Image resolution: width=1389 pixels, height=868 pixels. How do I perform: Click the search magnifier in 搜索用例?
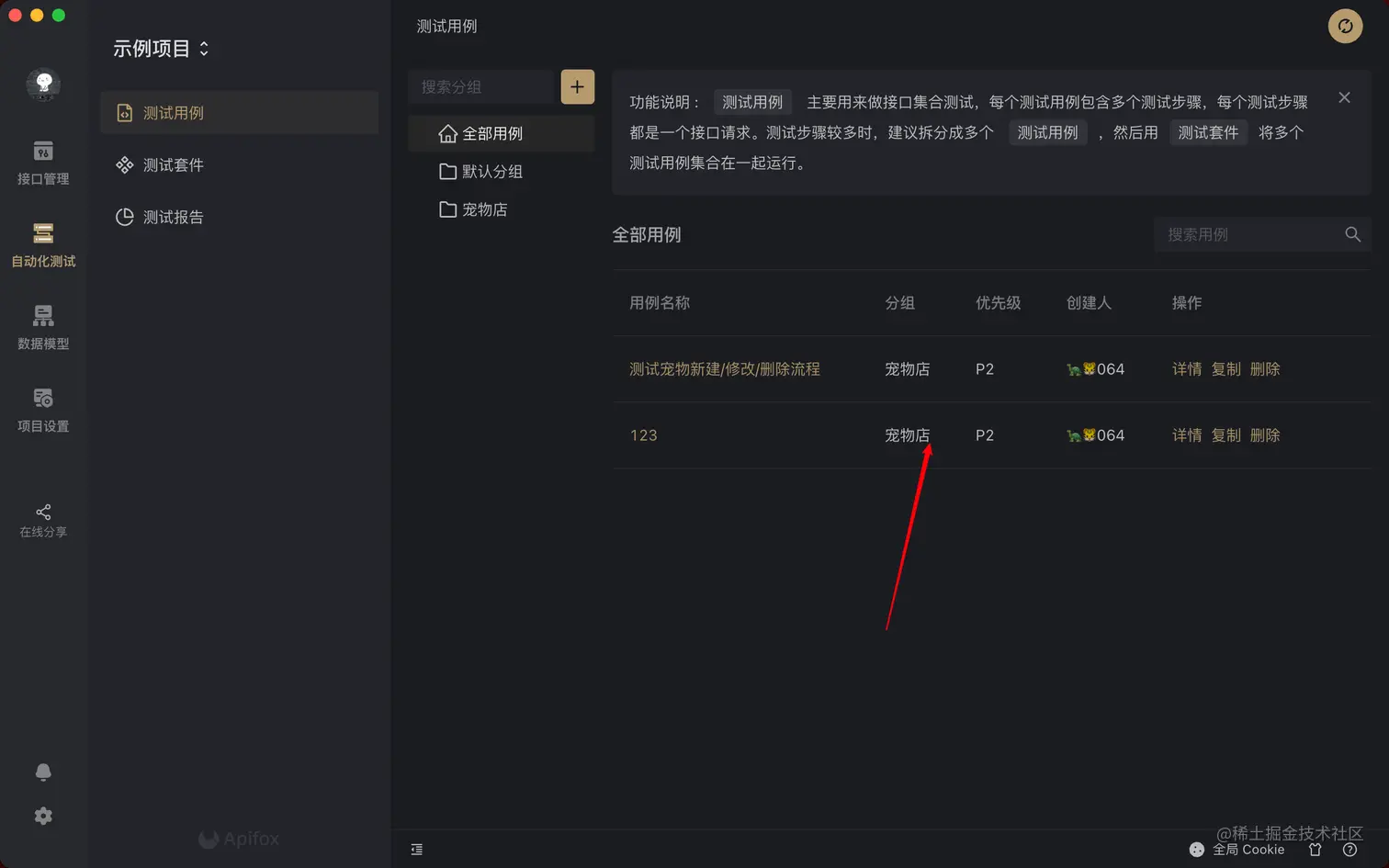(1352, 234)
